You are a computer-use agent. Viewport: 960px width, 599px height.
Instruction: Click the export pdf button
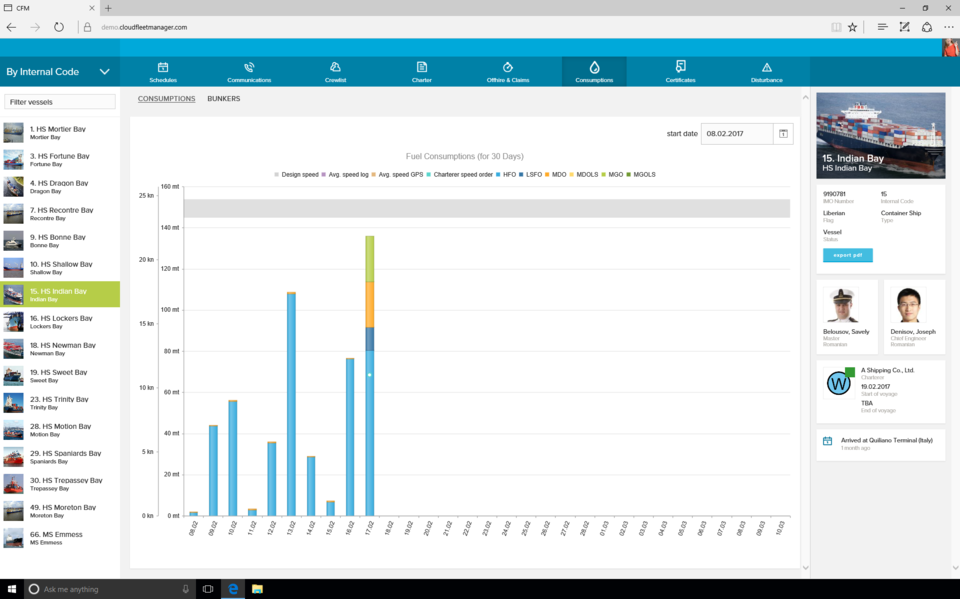click(x=847, y=255)
